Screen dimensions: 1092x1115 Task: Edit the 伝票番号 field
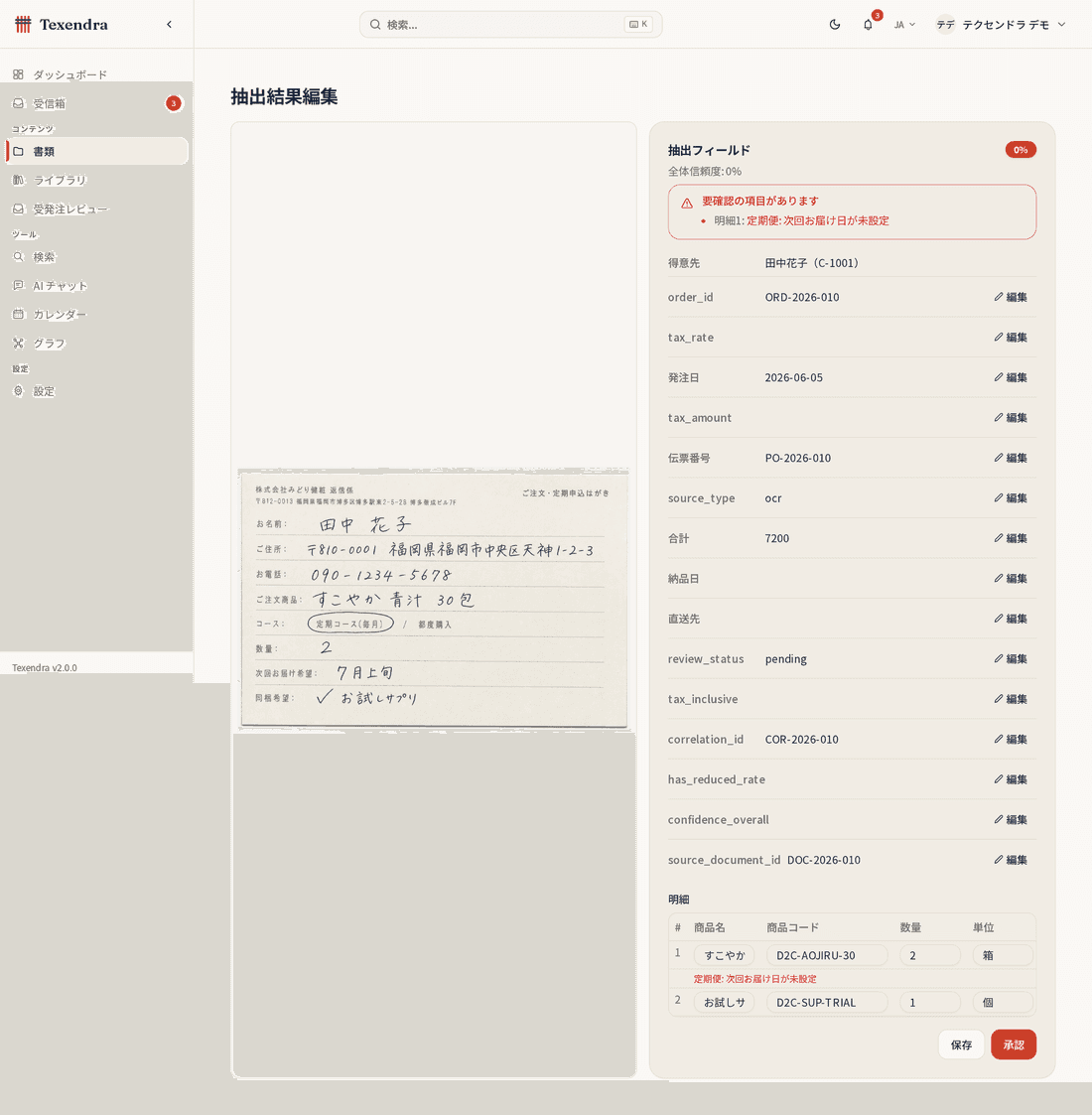coord(1011,458)
